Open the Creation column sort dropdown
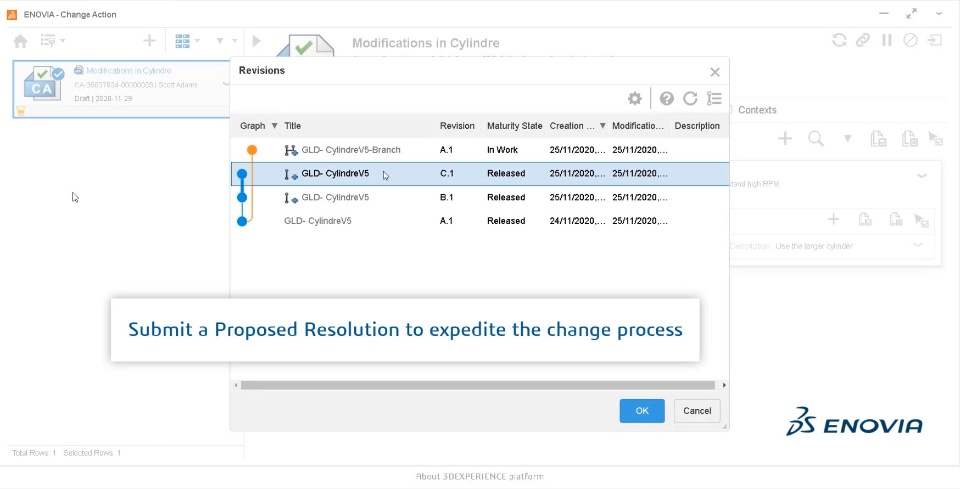The width and height of the screenshot is (960, 489). [x=602, y=126]
